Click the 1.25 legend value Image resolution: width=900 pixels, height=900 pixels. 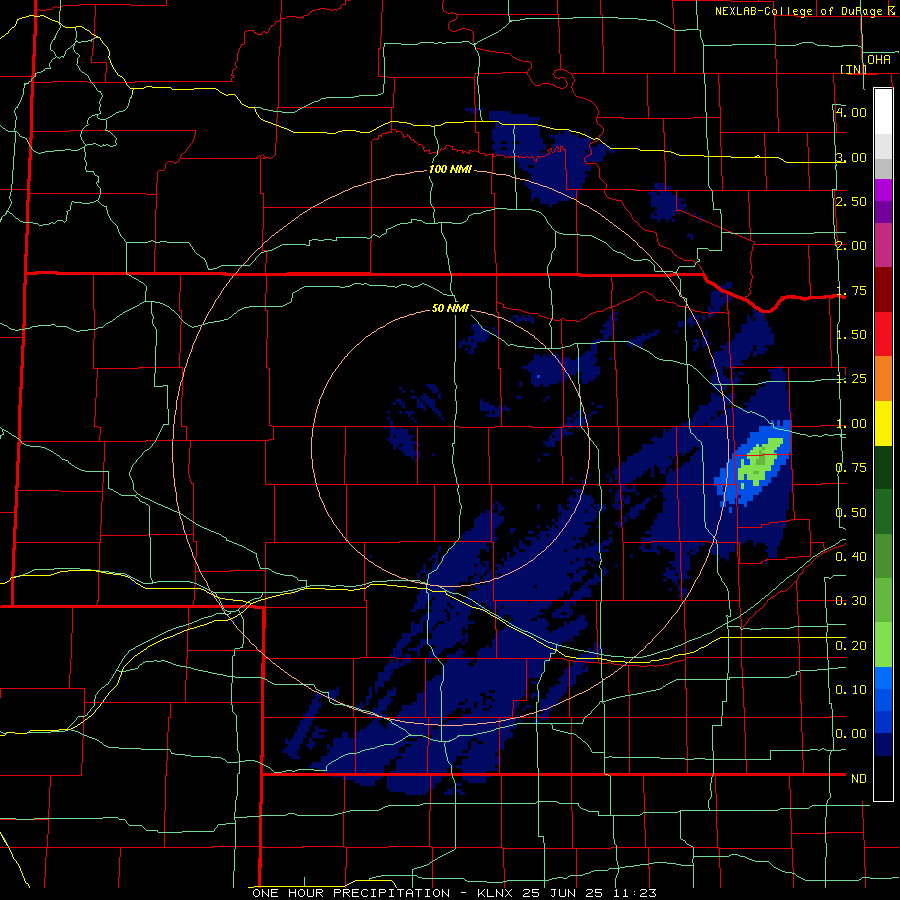(851, 379)
